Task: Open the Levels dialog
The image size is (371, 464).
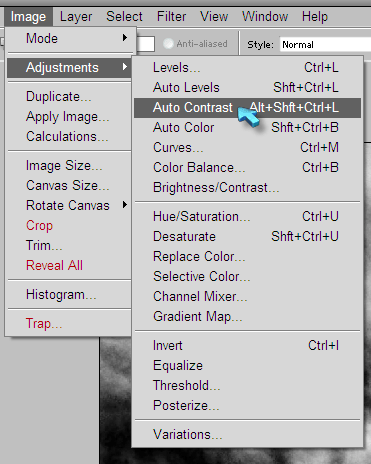Action: pos(247,68)
